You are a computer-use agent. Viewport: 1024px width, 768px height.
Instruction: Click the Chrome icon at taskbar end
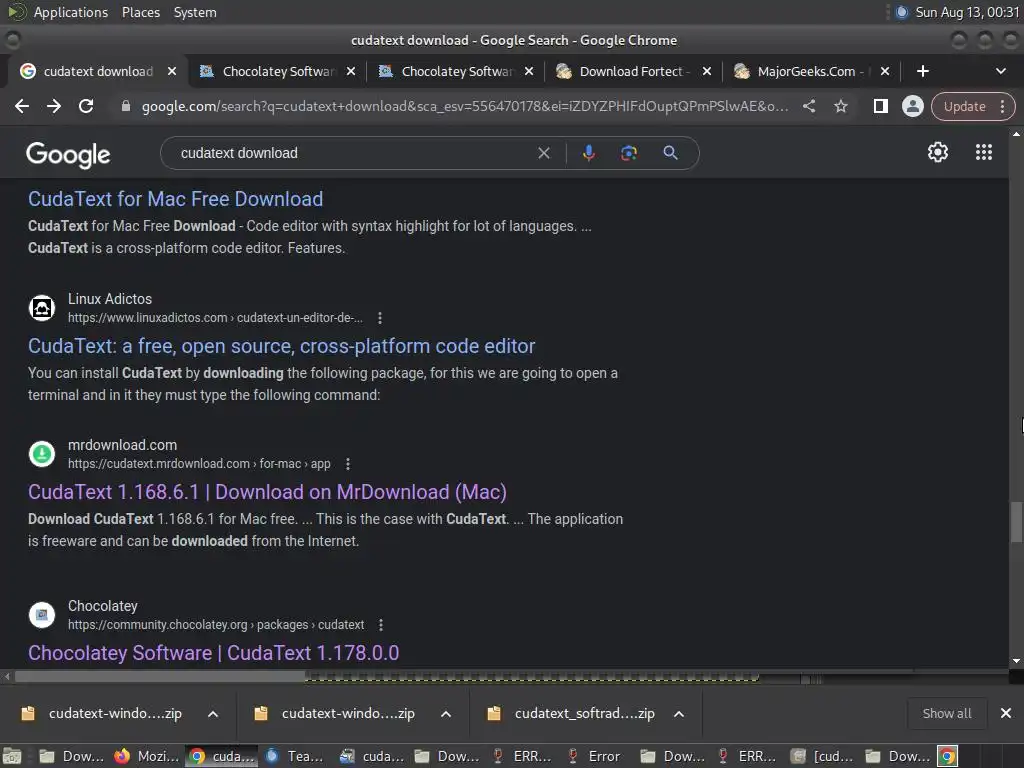(947, 756)
